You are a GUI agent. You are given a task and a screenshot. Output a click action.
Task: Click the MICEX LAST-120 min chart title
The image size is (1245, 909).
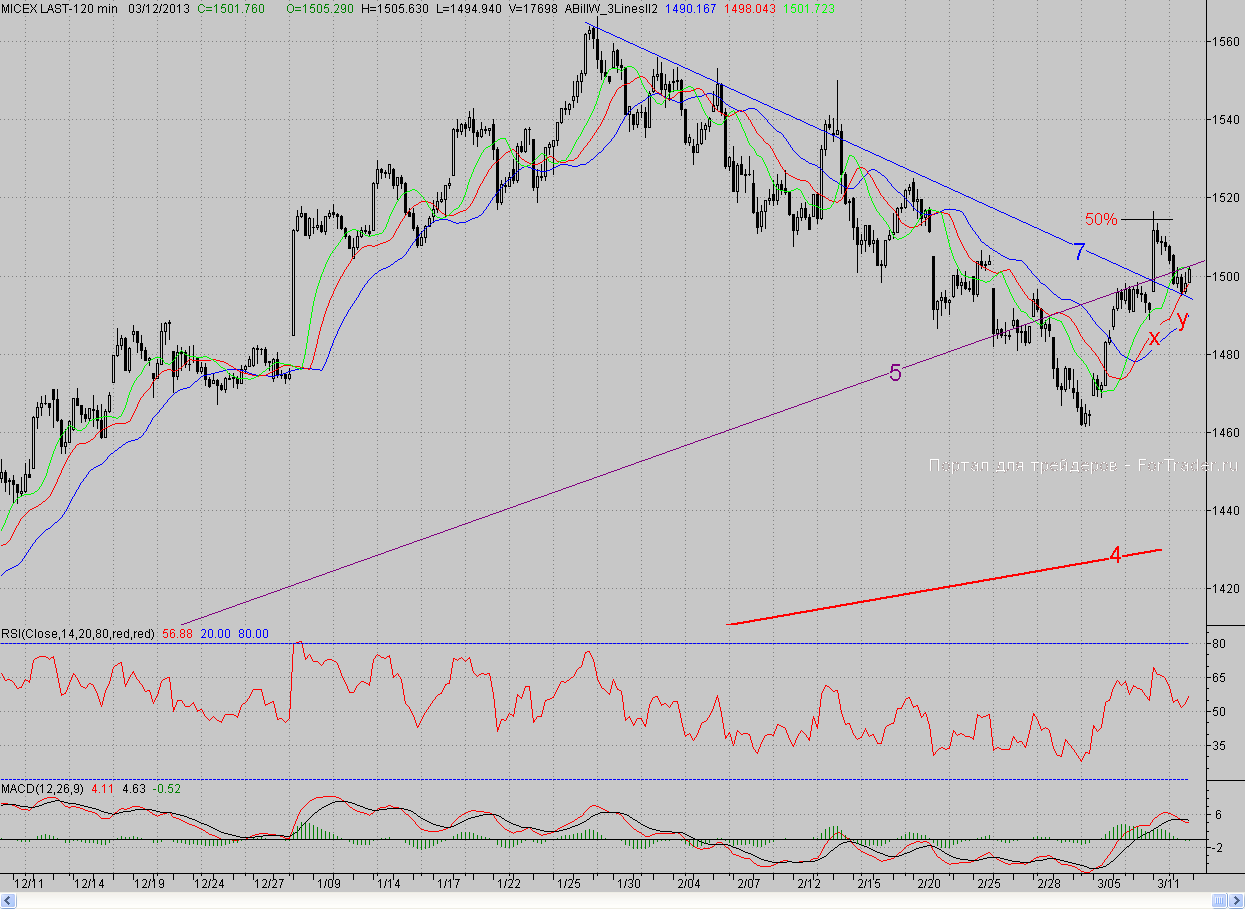coord(59,8)
